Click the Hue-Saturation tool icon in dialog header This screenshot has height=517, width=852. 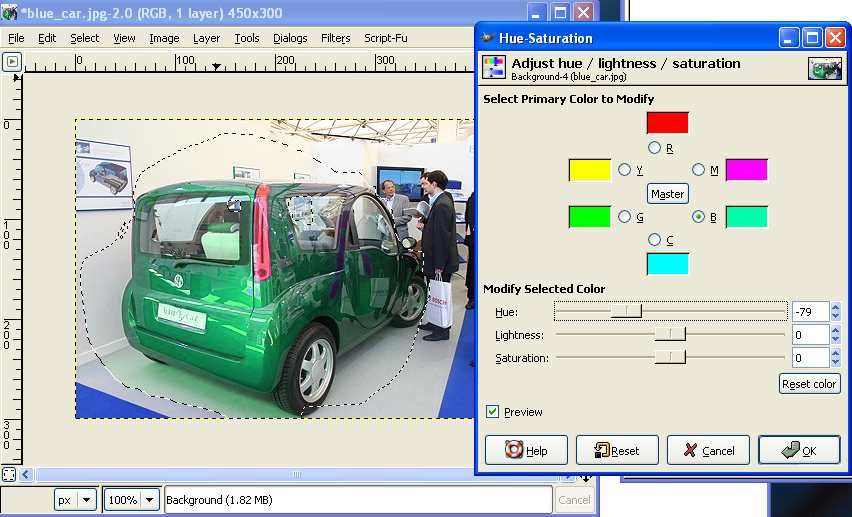[494, 67]
